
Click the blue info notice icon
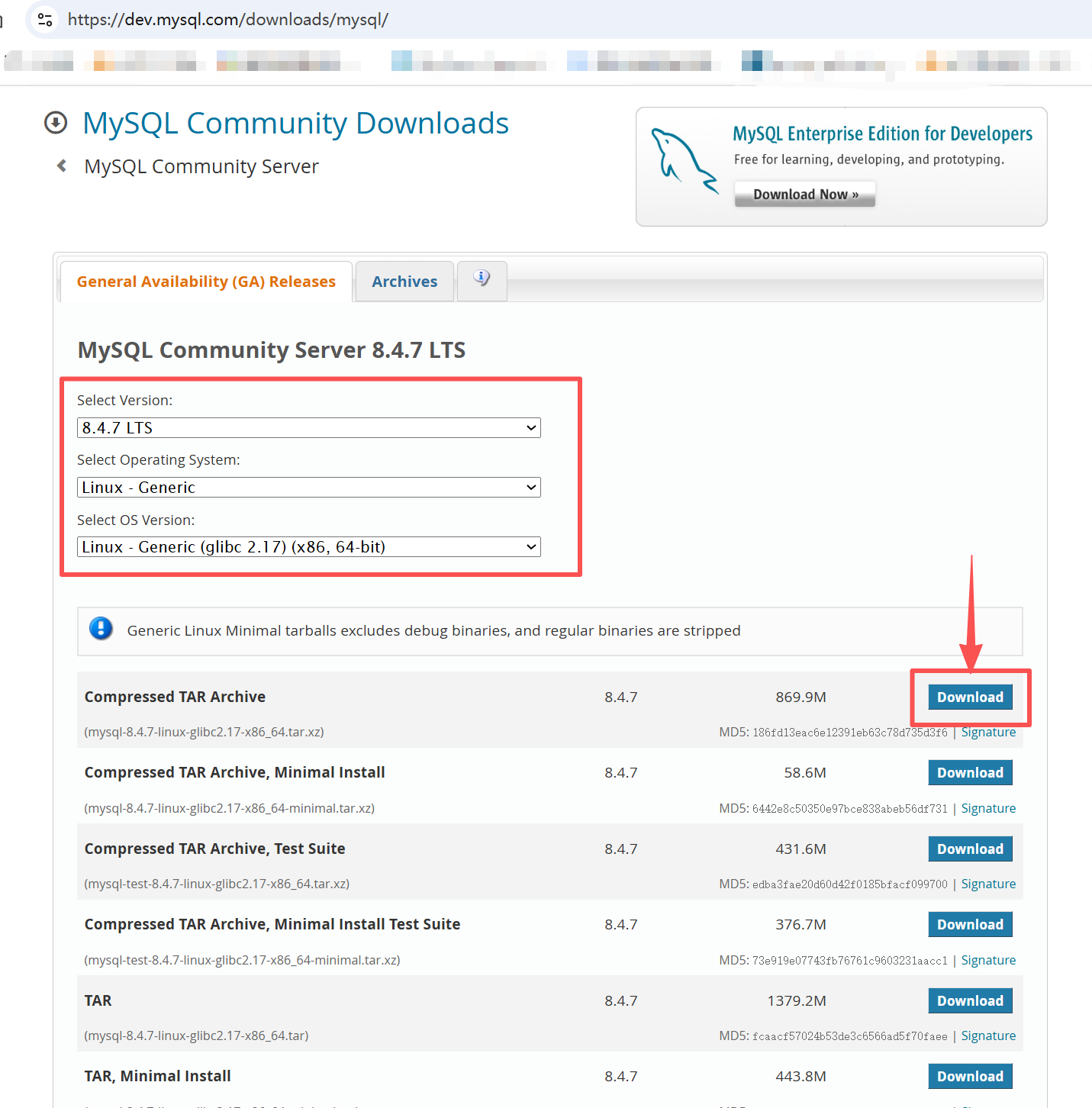click(101, 629)
